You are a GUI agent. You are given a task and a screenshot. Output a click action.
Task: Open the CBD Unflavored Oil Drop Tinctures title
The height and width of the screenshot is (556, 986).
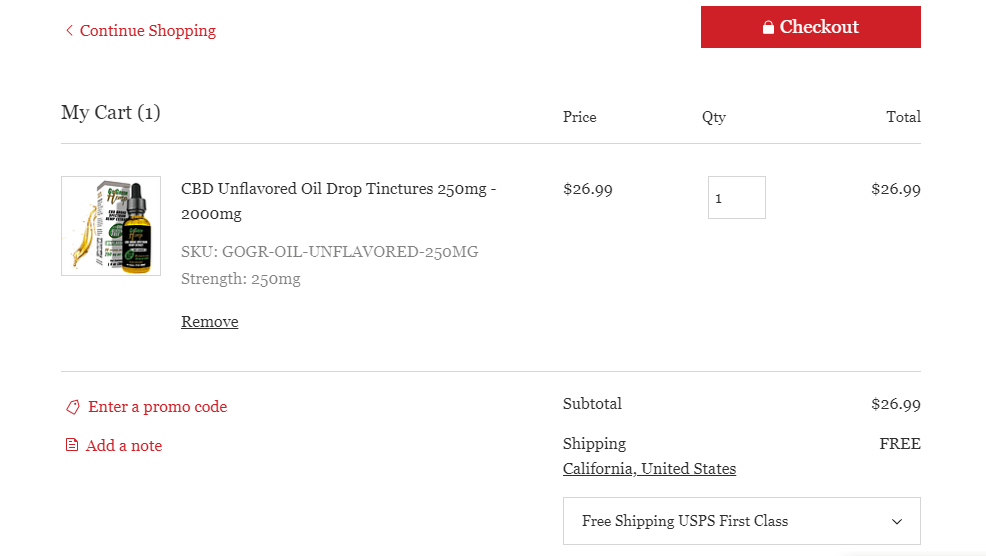[338, 201]
